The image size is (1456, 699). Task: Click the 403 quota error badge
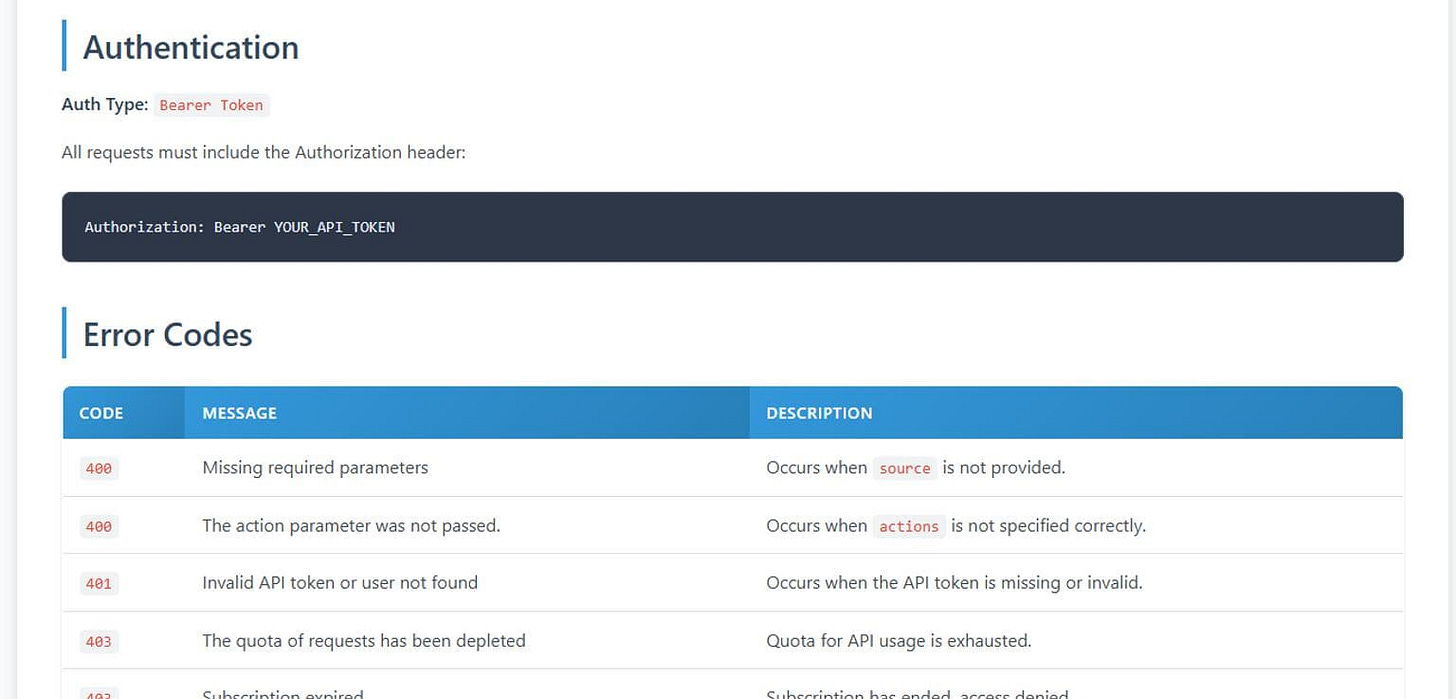98,641
